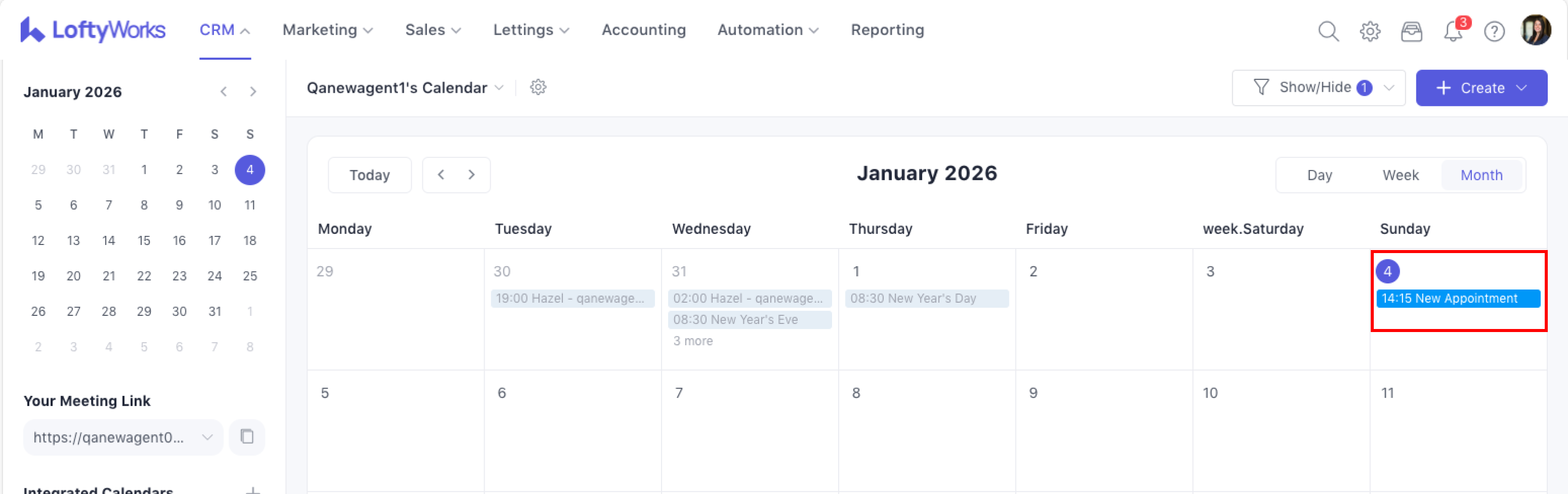1568x494 pixels.
Task: Open Qanewagent1's Calendar selector
Action: coord(405,88)
